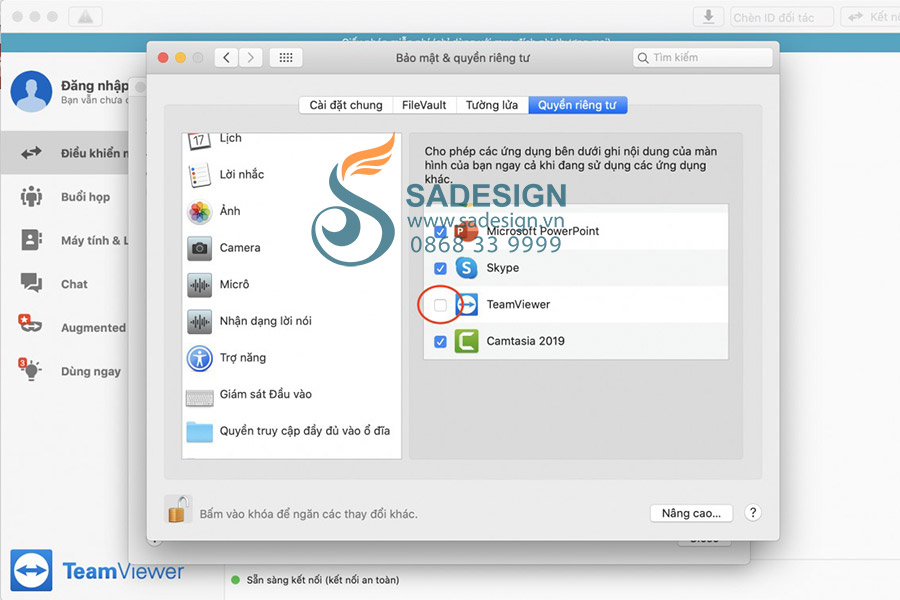Focus the Chèn ID đối tác field

[x=782, y=17]
